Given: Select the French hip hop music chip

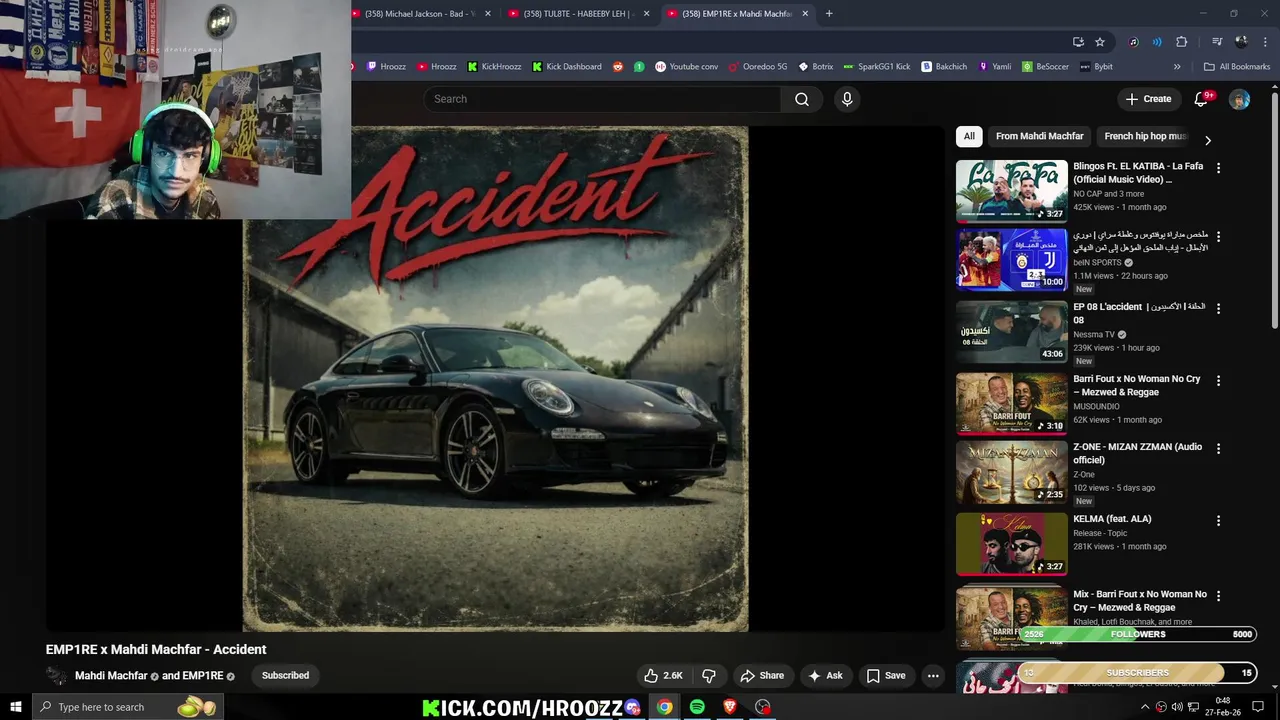Looking at the screenshot, I should click(x=1144, y=136).
